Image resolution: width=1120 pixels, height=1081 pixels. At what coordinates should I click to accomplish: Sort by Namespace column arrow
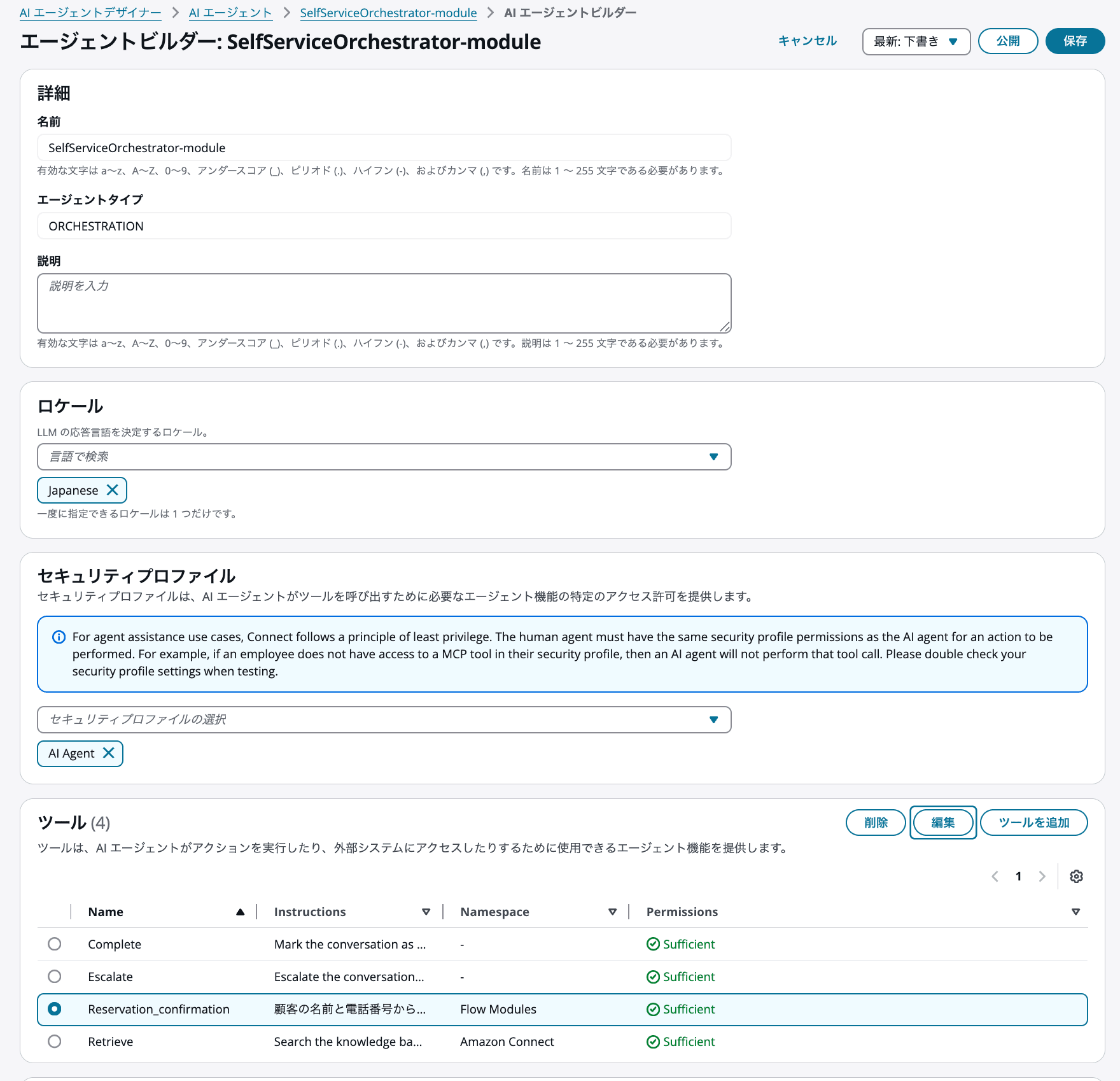[612, 912]
